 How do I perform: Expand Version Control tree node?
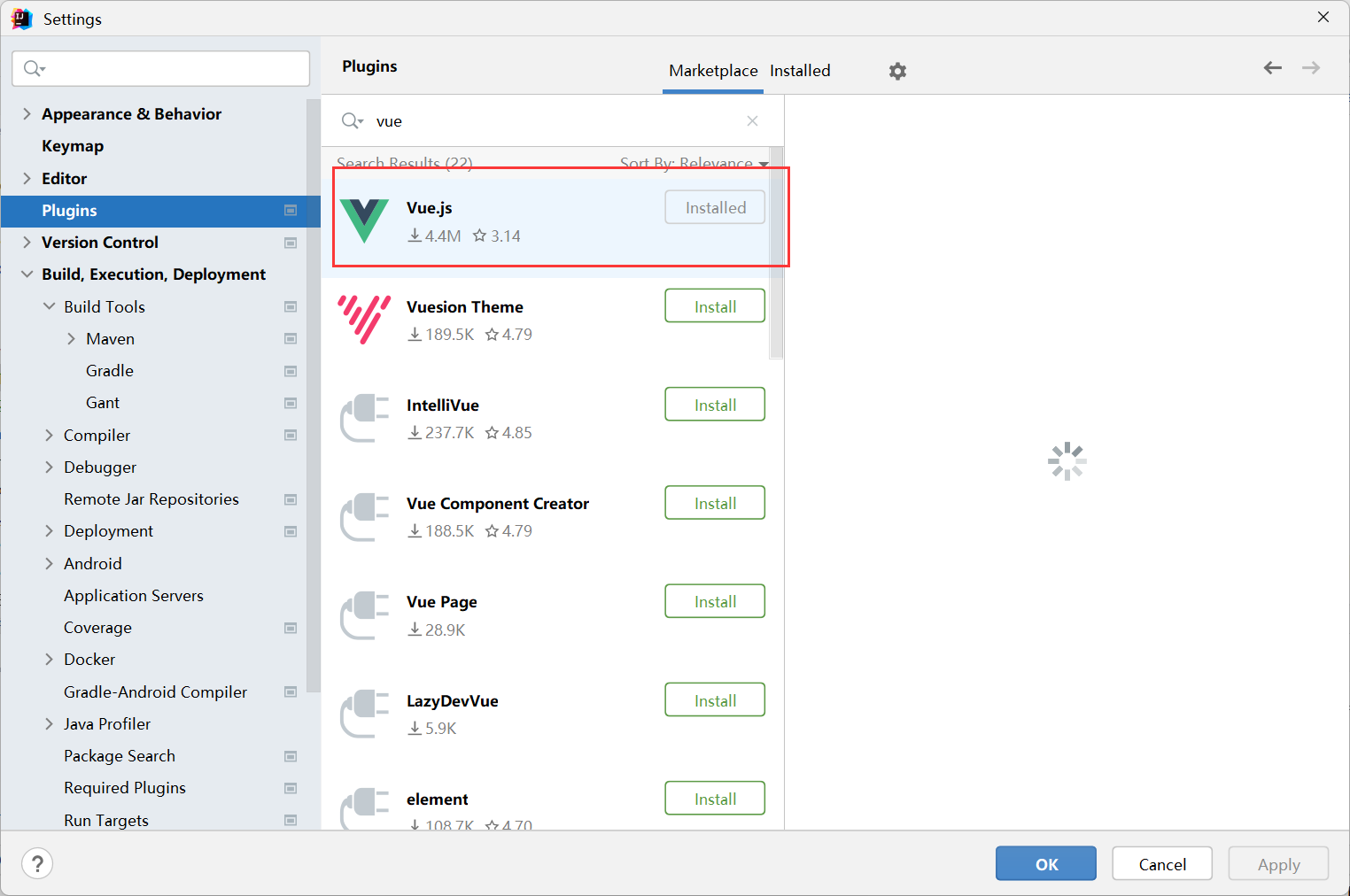(27, 243)
